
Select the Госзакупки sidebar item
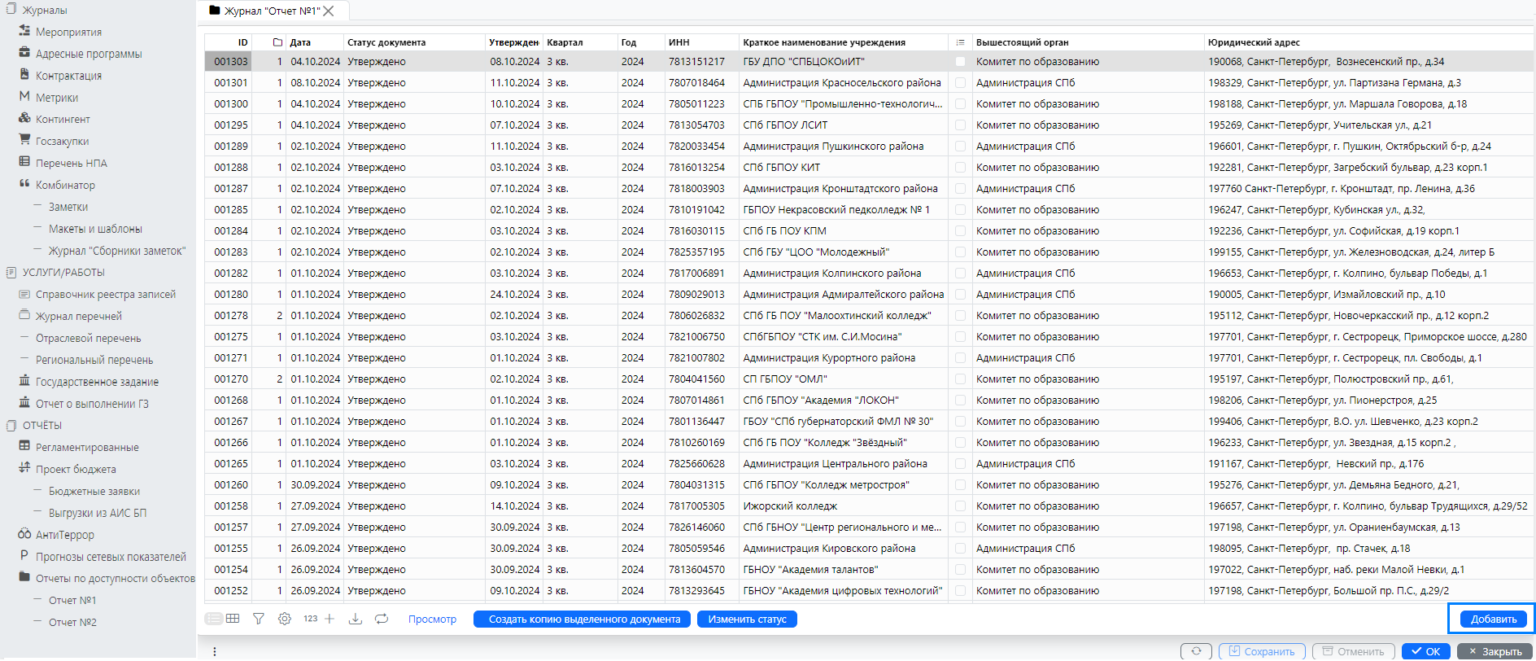click(x=62, y=141)
